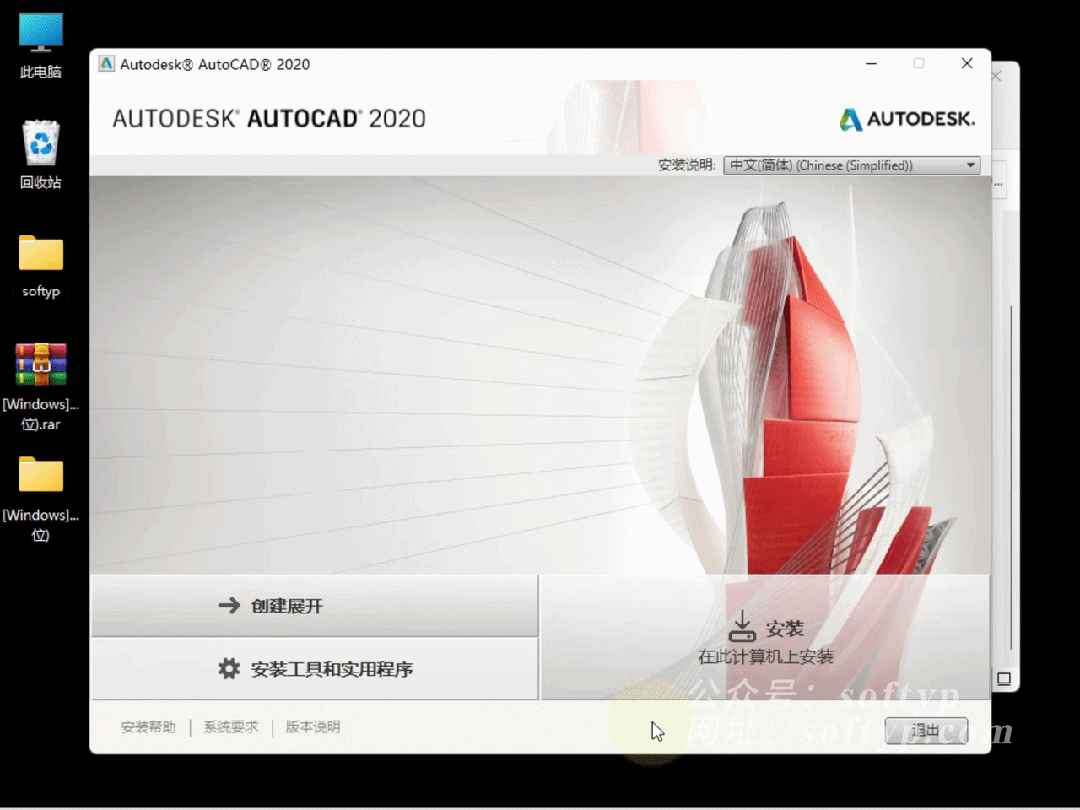Click 安装 在此计算机上安装 button
The width and height of the screenshot is (1080, 810).
pos(765,638)
